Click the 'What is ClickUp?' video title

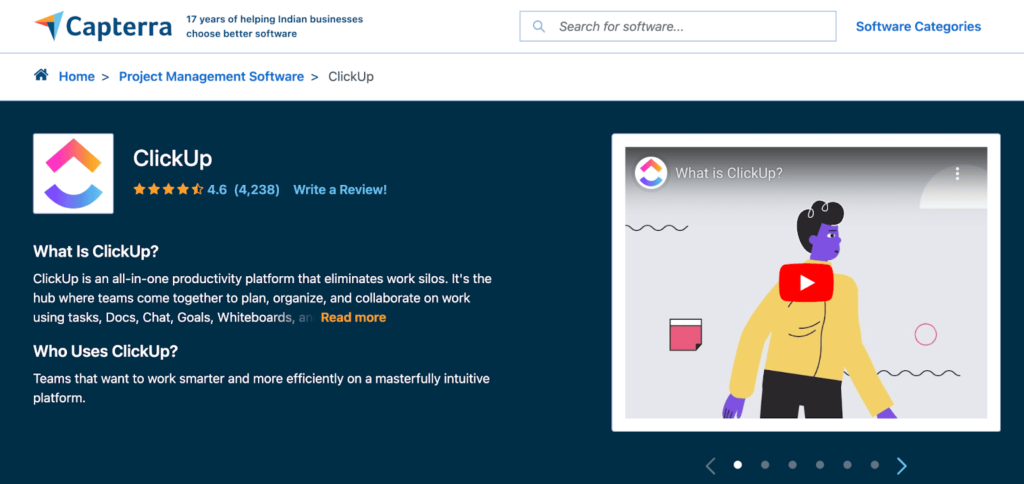[729, 173]
